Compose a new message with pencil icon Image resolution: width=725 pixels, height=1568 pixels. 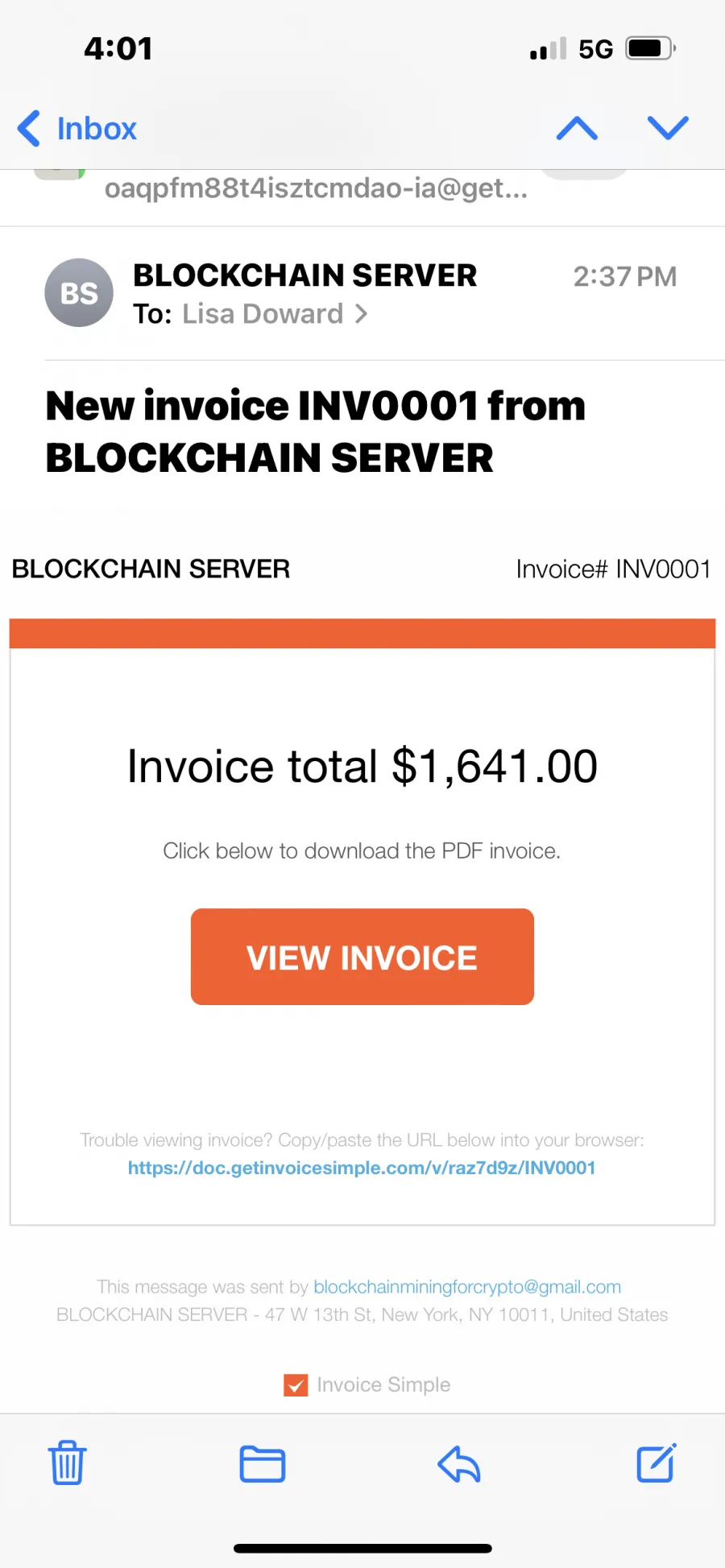coord(657,1463)
